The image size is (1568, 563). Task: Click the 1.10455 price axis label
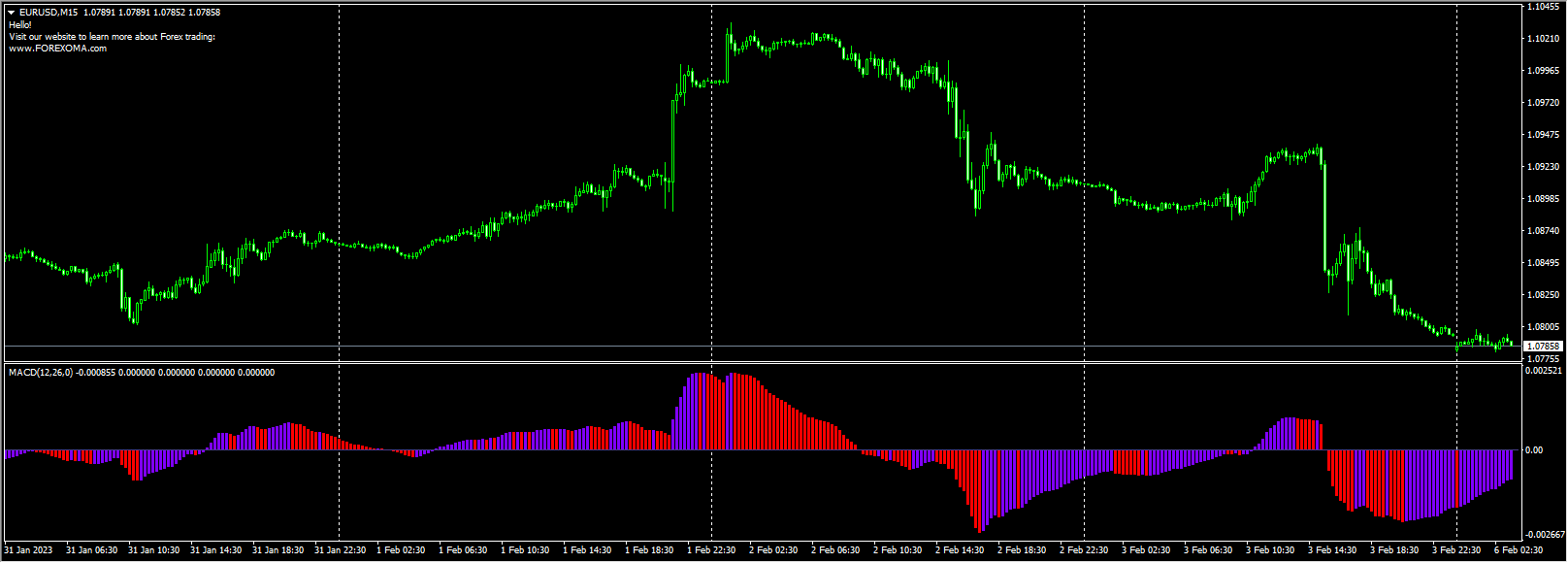pos(1543,7)
